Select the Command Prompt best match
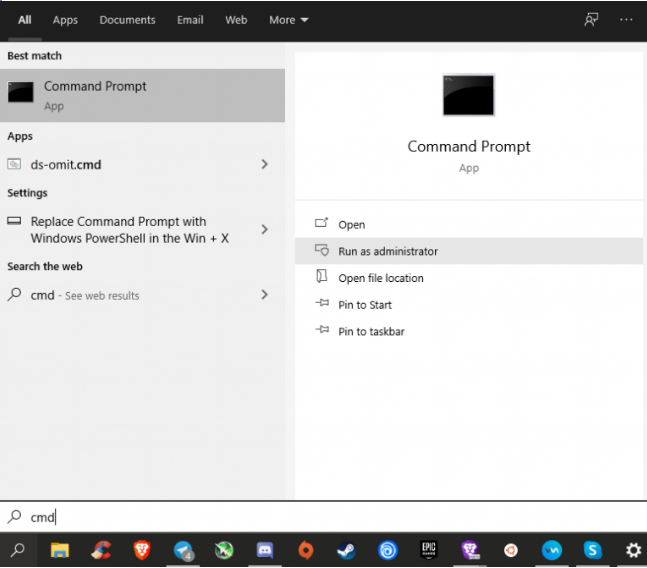647x568 pixels. (142, 95)
